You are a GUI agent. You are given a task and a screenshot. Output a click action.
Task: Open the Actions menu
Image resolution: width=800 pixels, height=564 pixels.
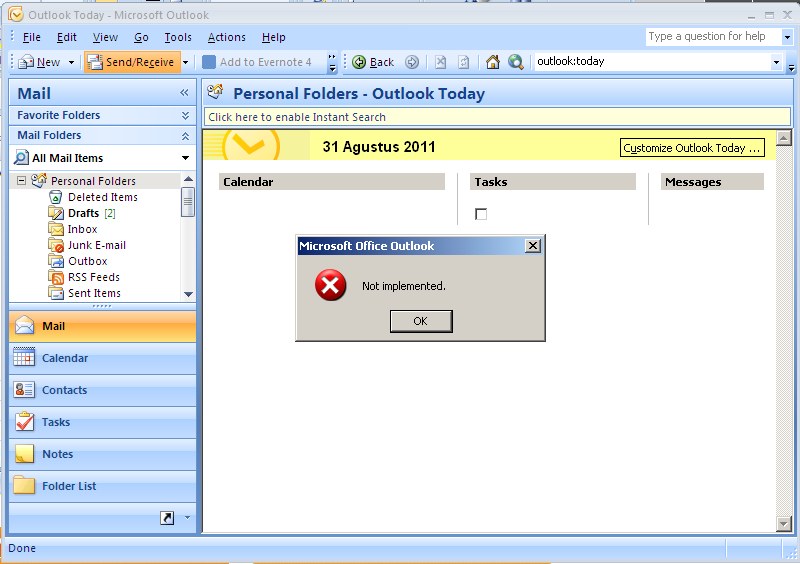(x=226, y=37)
